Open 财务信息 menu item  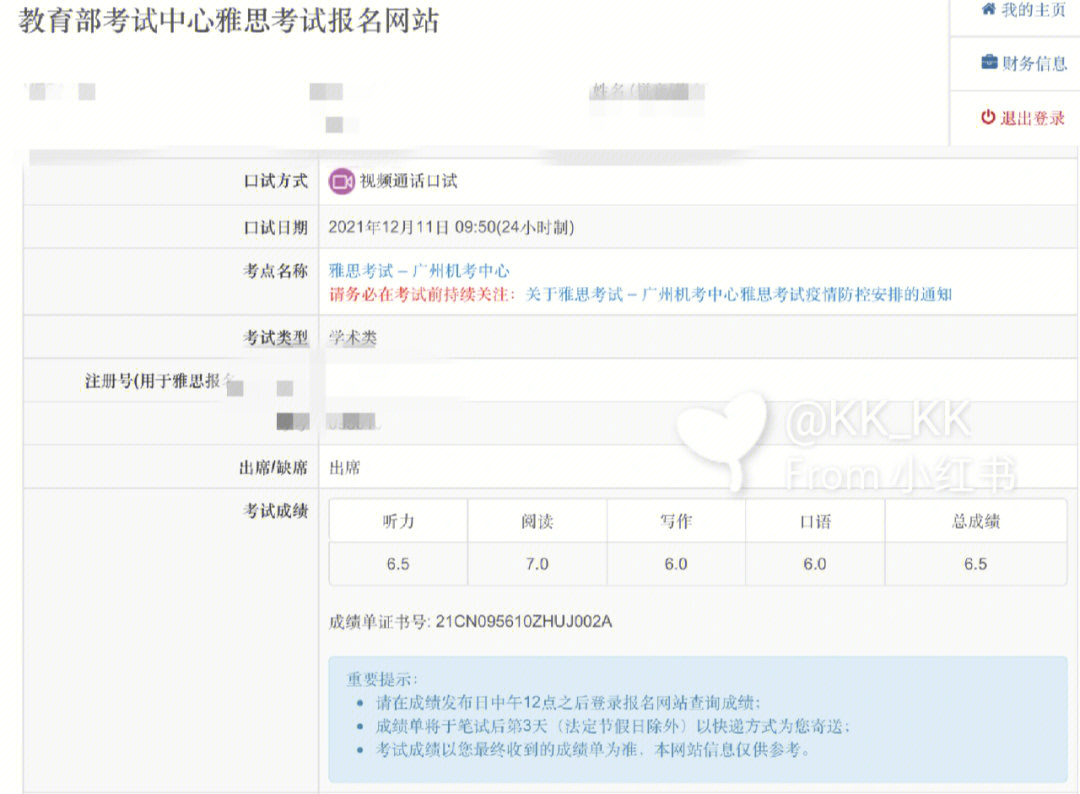(x=1024, y=63)
